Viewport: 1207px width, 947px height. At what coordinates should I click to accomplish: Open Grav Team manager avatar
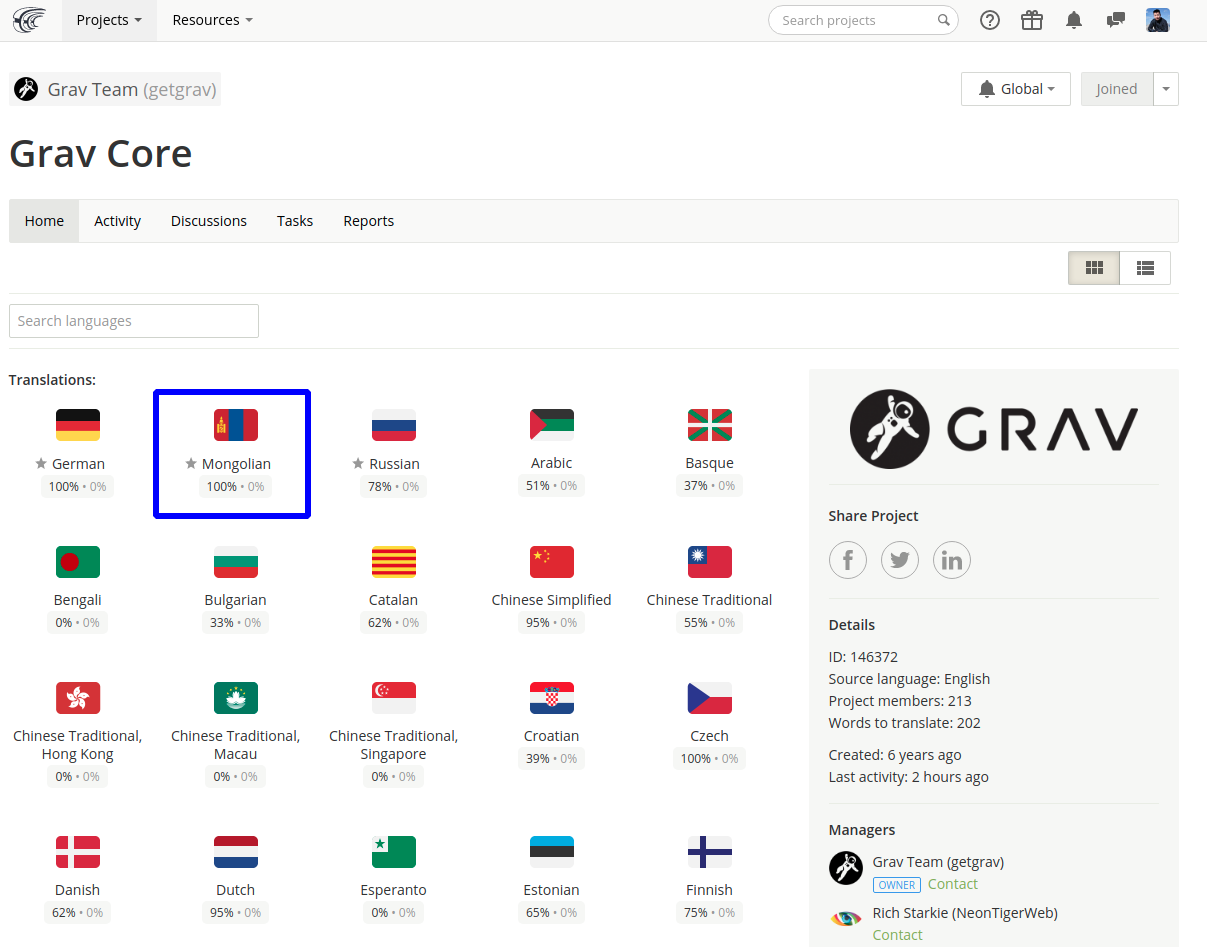click(846, 868)
